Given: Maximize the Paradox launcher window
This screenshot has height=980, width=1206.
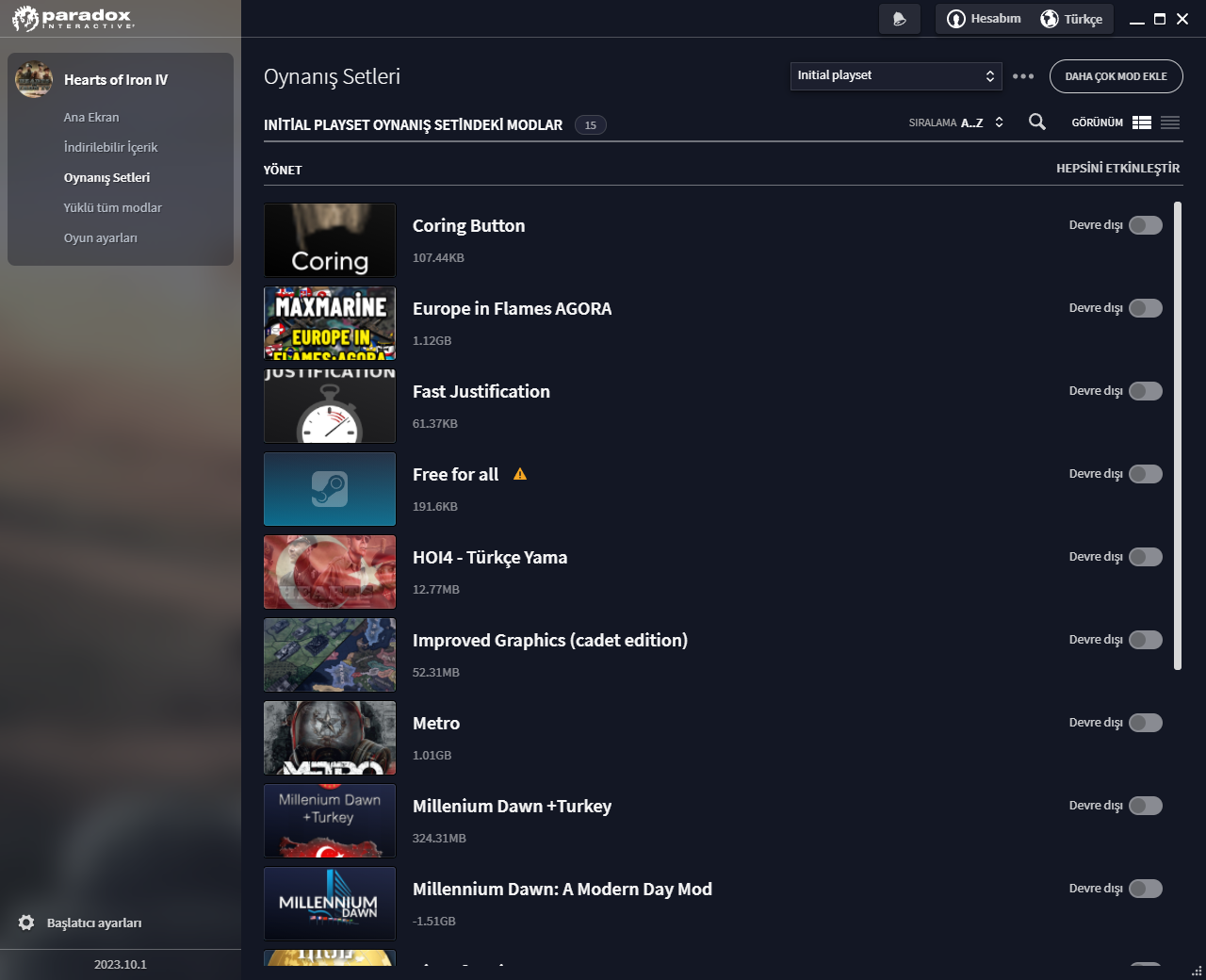Looking at the screenshot, I should (x=1160, y=19).
